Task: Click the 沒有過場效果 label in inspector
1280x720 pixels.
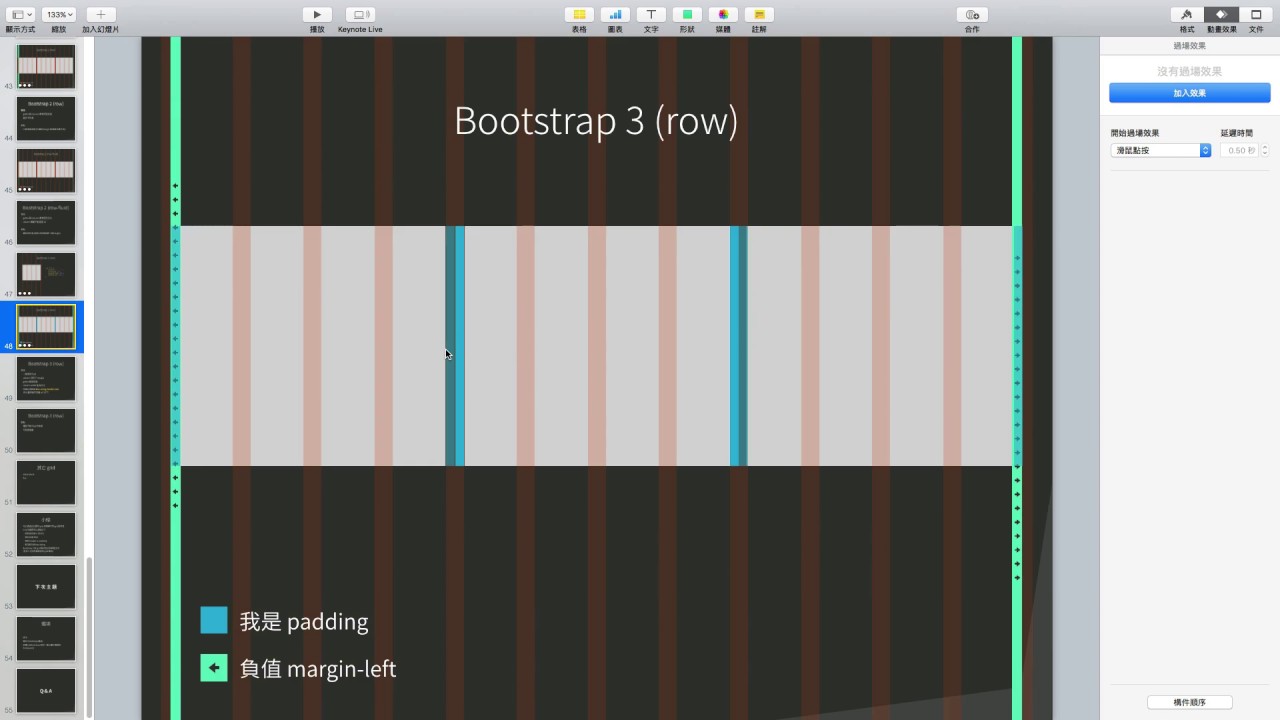Action: 1190,72
